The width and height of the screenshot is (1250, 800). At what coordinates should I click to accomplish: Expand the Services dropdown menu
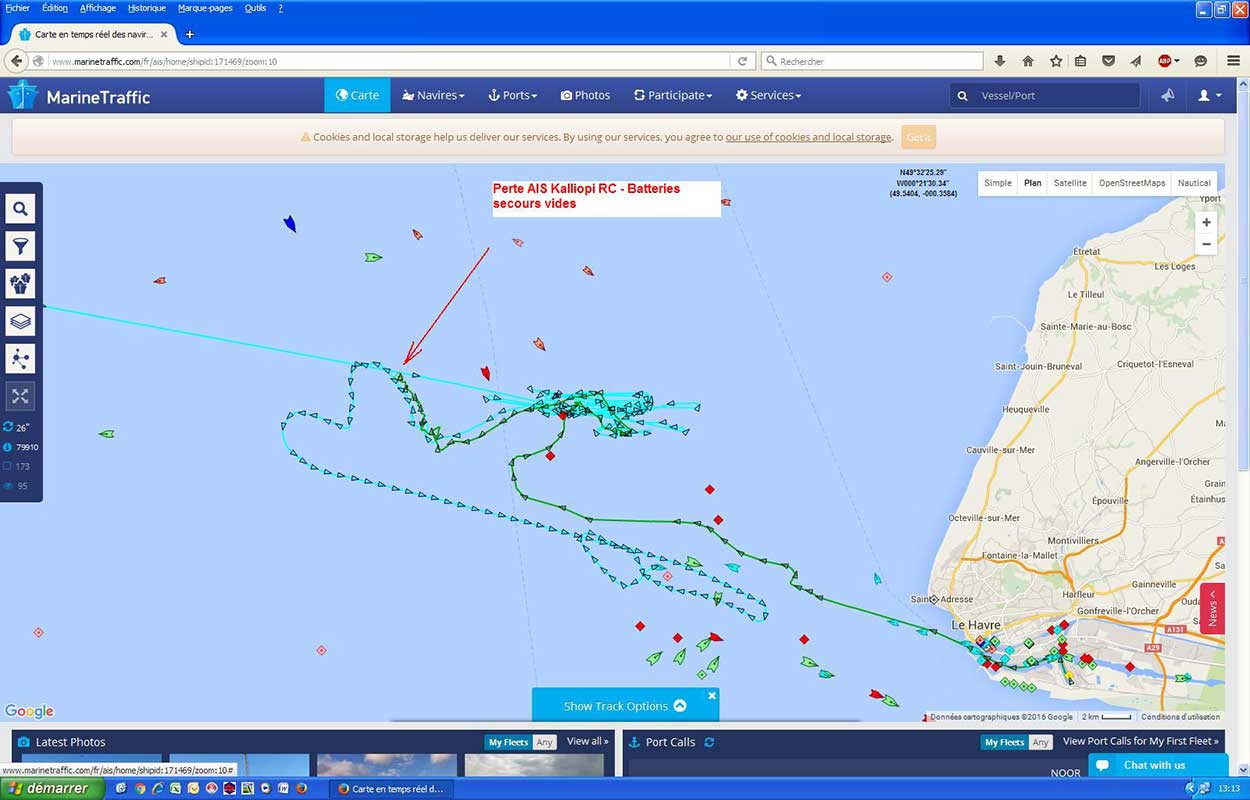[768, 95]
